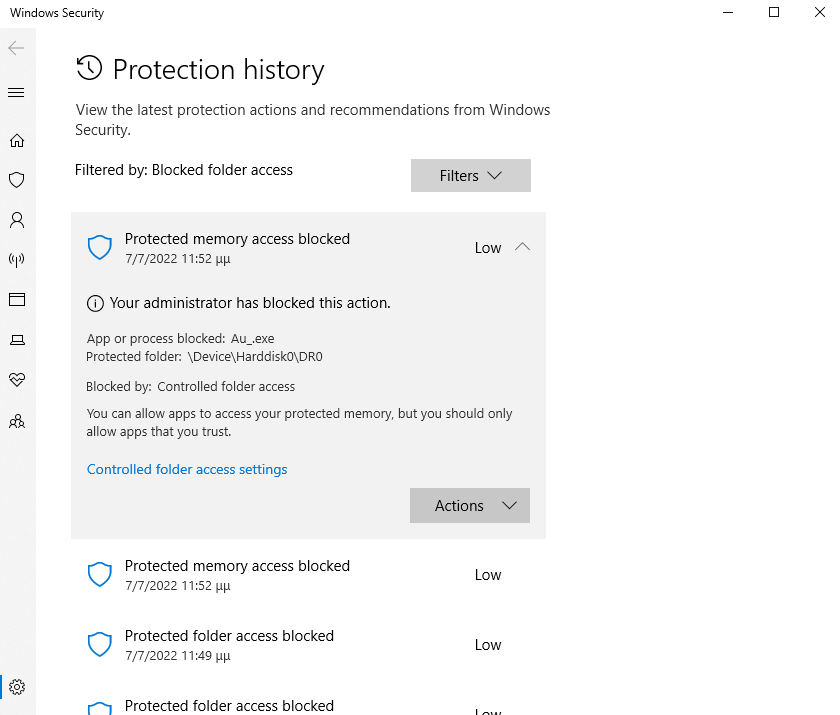Open App & browser control from sidebar
840x715 pixels.
pyautogui.click(x=16, y=300)
